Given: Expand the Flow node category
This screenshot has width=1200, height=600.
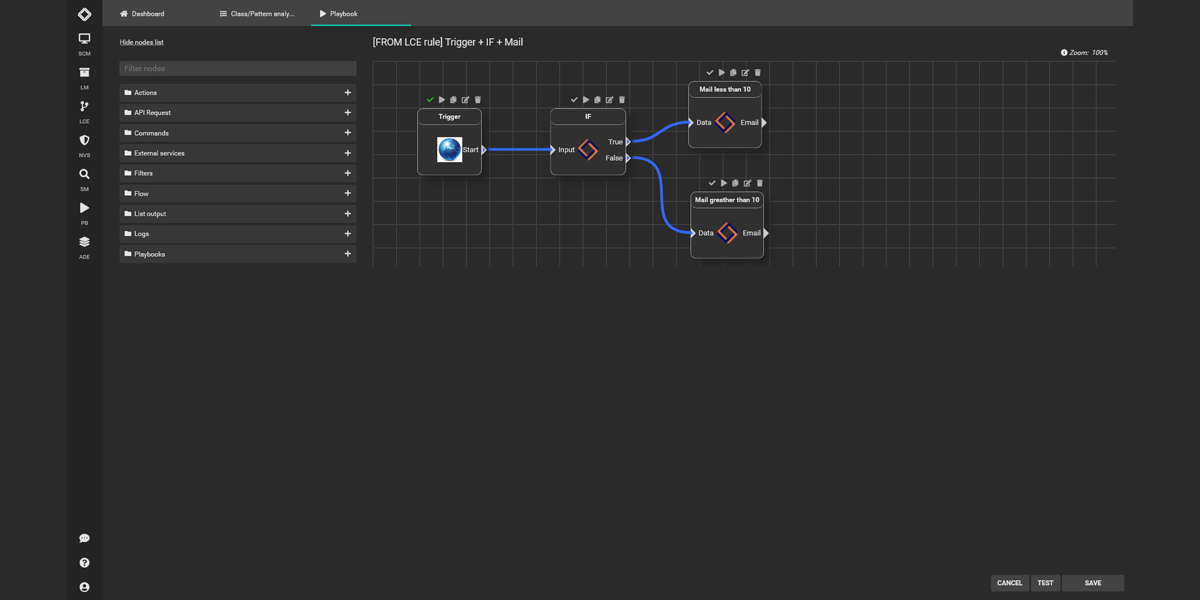Looking at the screenshot, I should coord(348,193).
